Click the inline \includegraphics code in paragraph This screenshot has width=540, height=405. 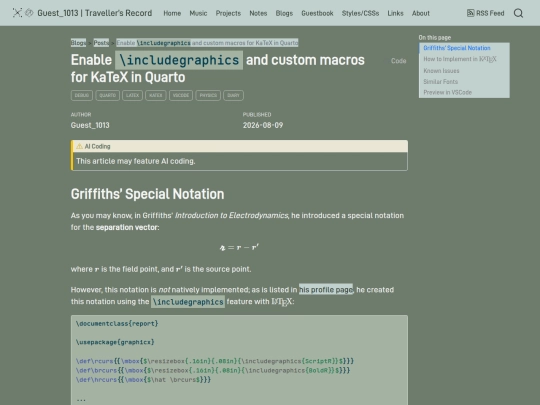pos(188,302)
